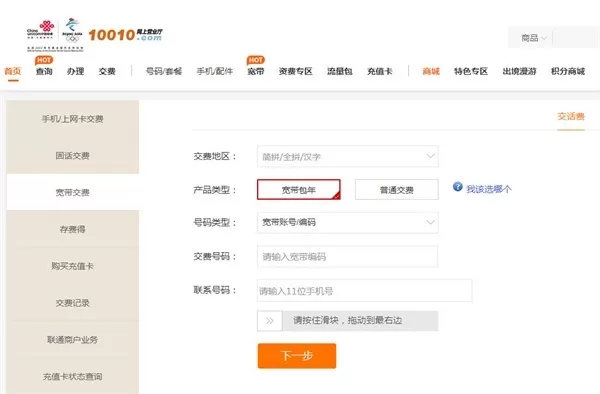This screenshot has height=394, width=600.
Task: Switch to the 交话费 tab
Action: pyautogui.click(x=571, y=117)
